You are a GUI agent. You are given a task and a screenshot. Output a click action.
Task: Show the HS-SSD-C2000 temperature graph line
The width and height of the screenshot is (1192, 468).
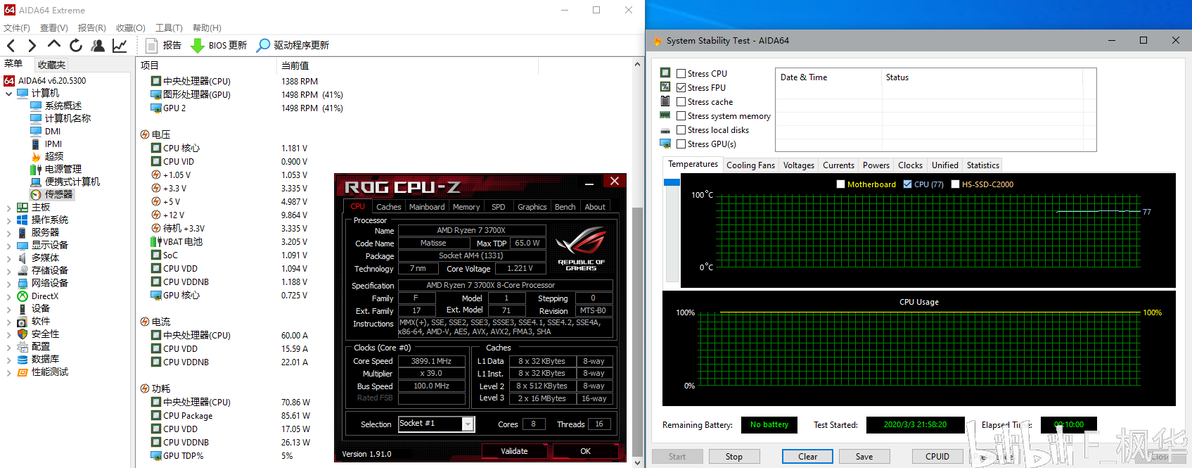point(956,184)
